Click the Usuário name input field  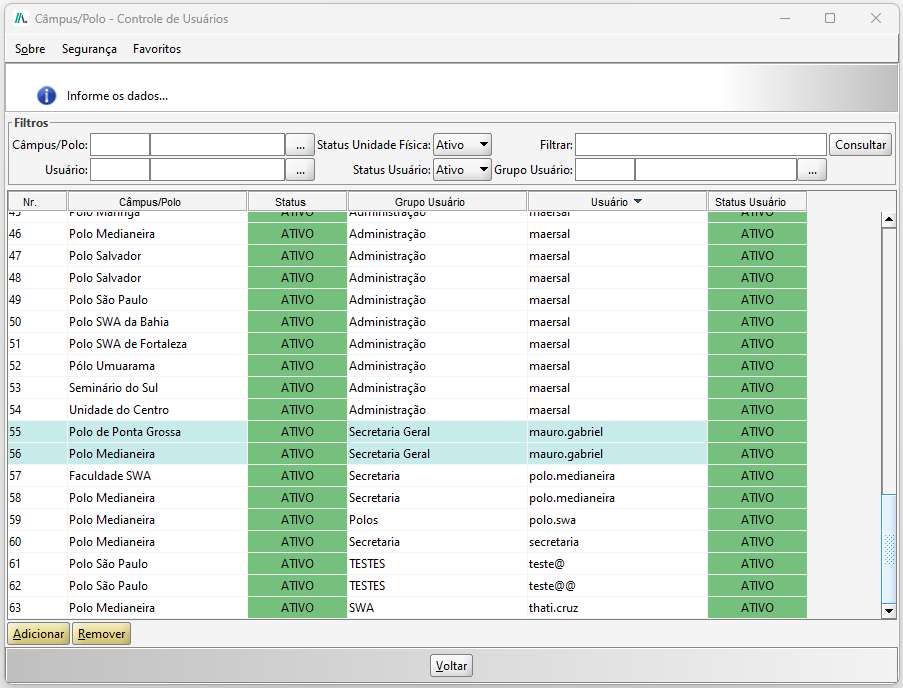(x=217, y=170)
